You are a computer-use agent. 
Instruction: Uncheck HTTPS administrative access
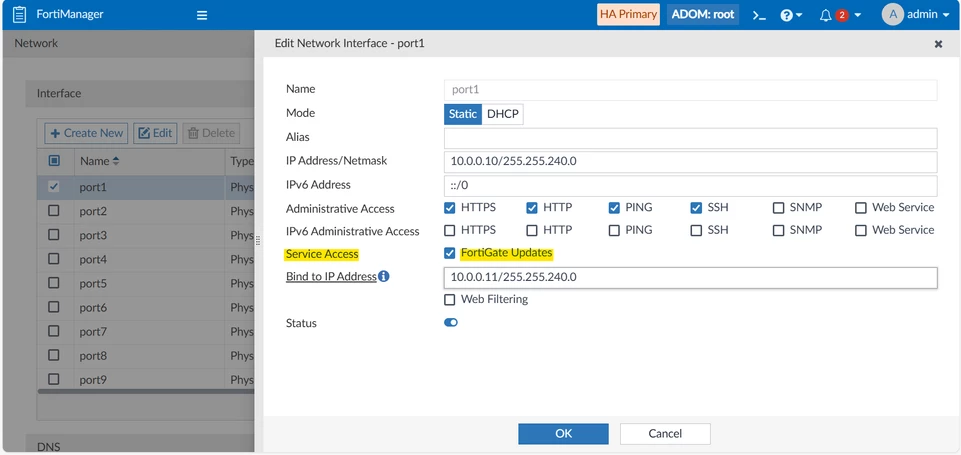[x=450, y=208]
